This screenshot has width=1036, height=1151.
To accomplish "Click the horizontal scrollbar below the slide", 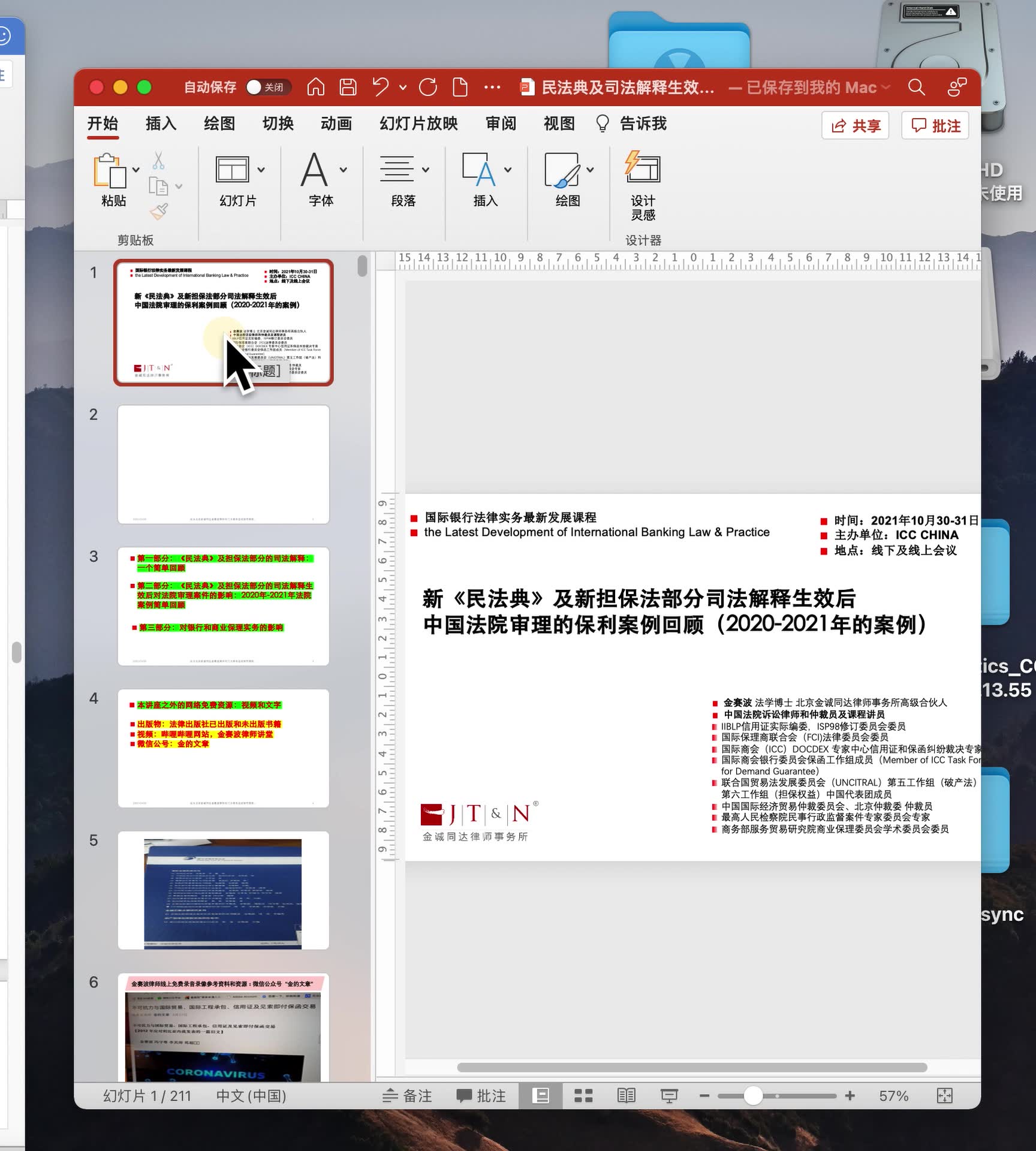I will (692, 1067).
